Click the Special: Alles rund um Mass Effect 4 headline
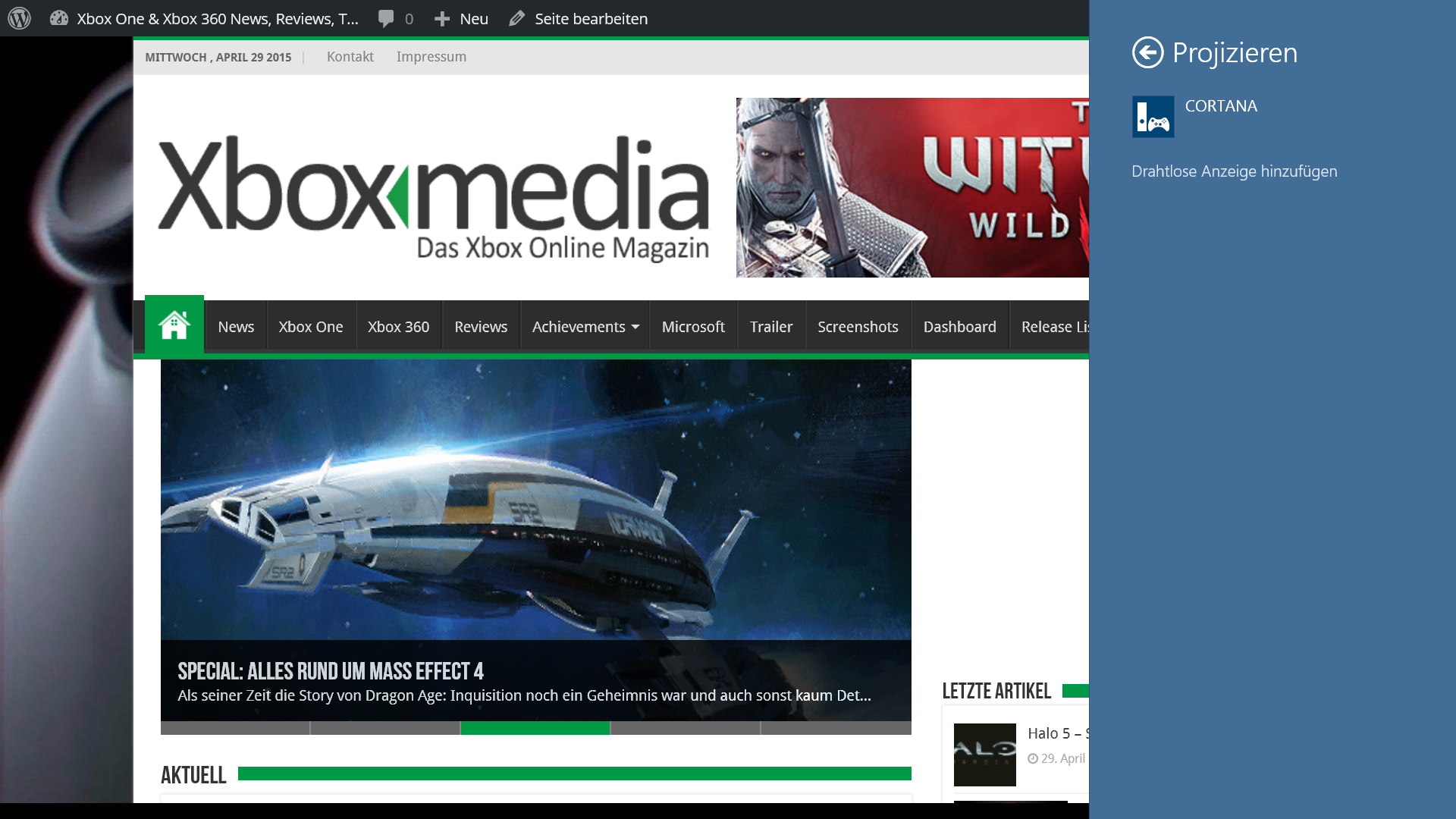The image size is (1456, 819). click(x=331, y=671)
